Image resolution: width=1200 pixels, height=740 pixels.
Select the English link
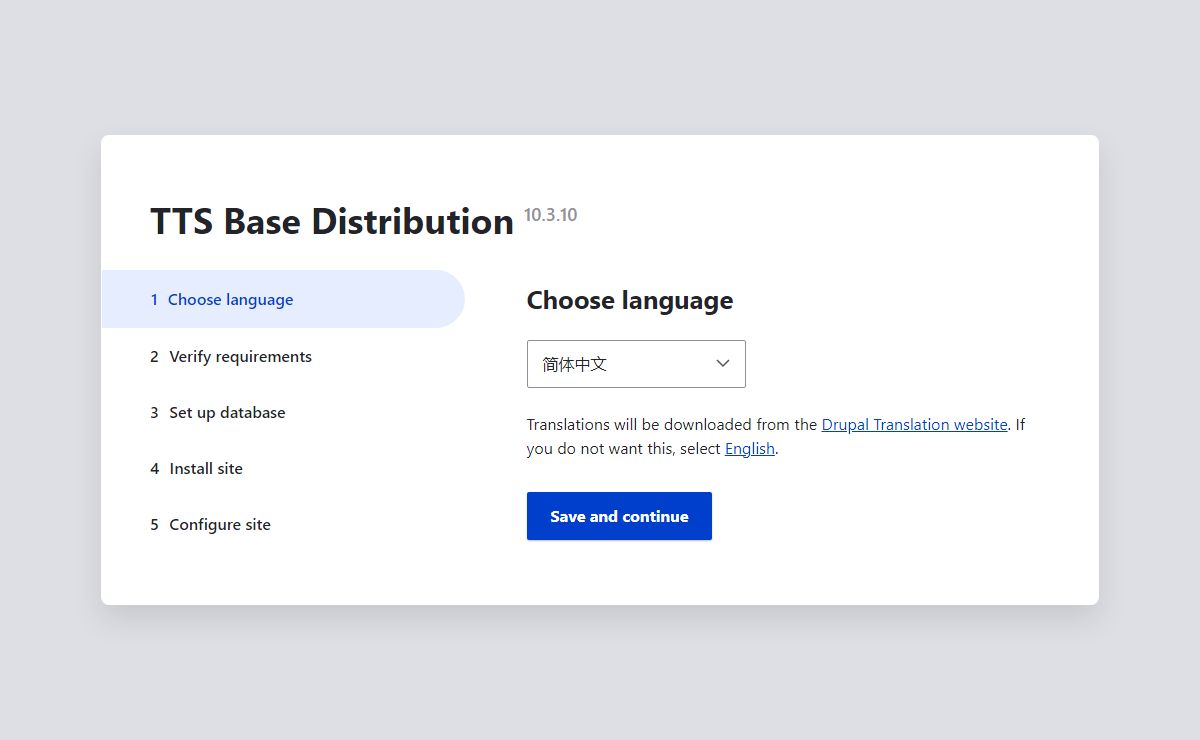[750, 448]
